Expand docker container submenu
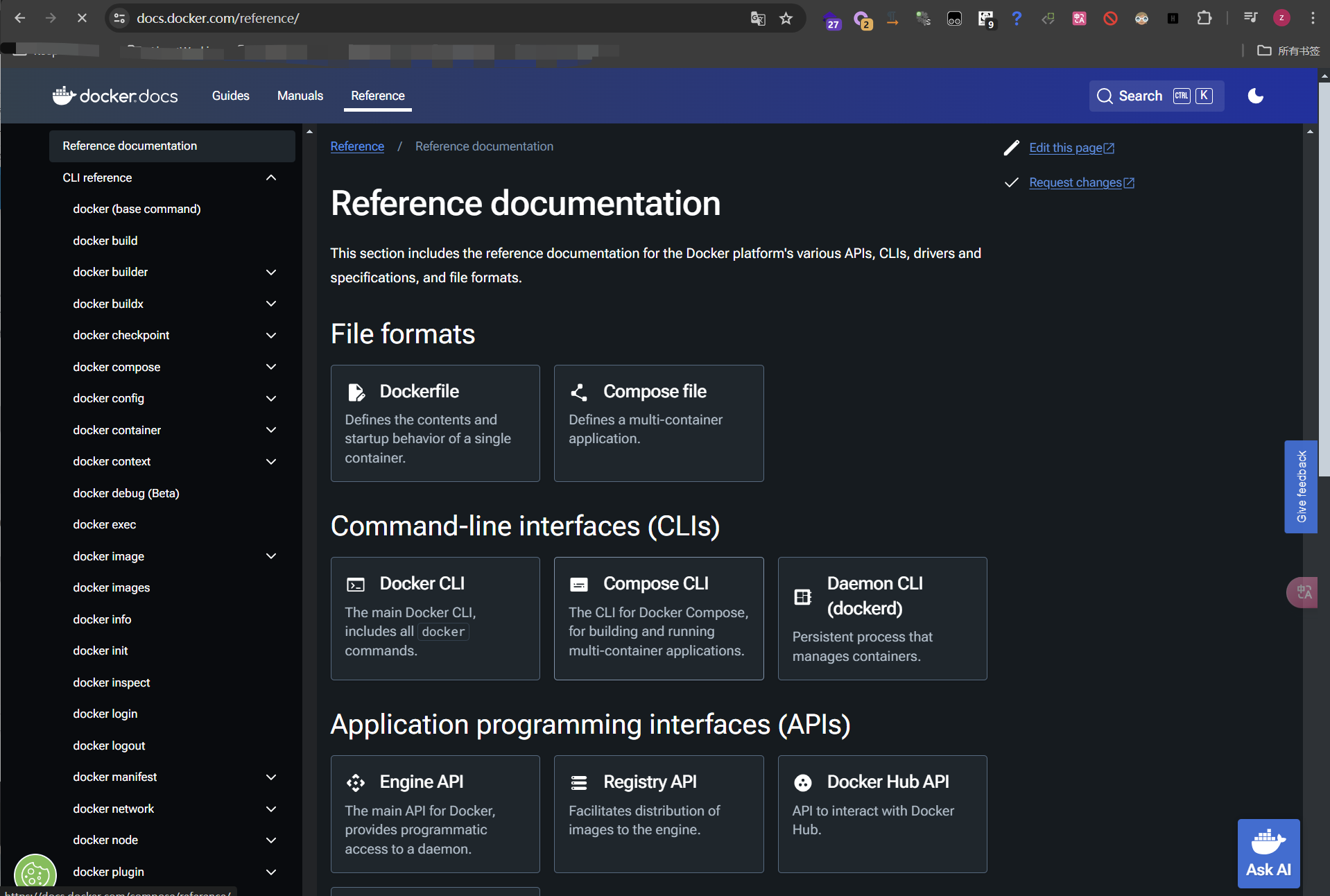1330x896 pixels. coord(270,430)
